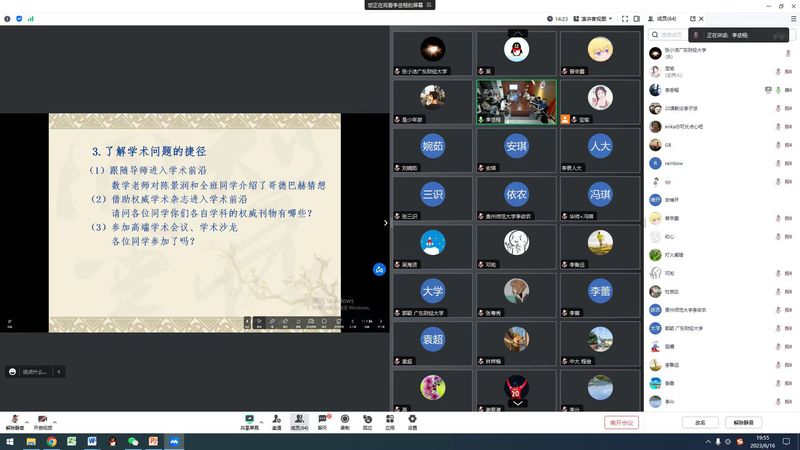
Task: Click the 改名 rename button
Action: point(699,423)
